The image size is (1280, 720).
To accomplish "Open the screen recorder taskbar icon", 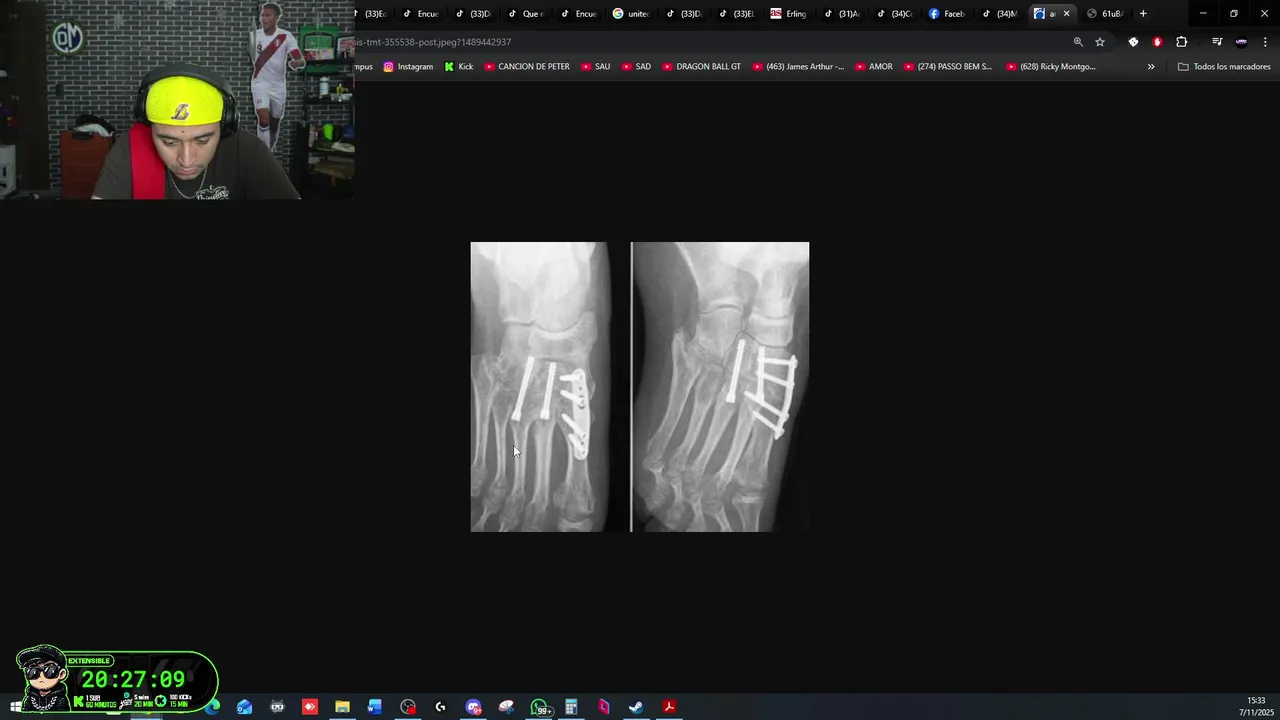I will [x=408, y=707].
